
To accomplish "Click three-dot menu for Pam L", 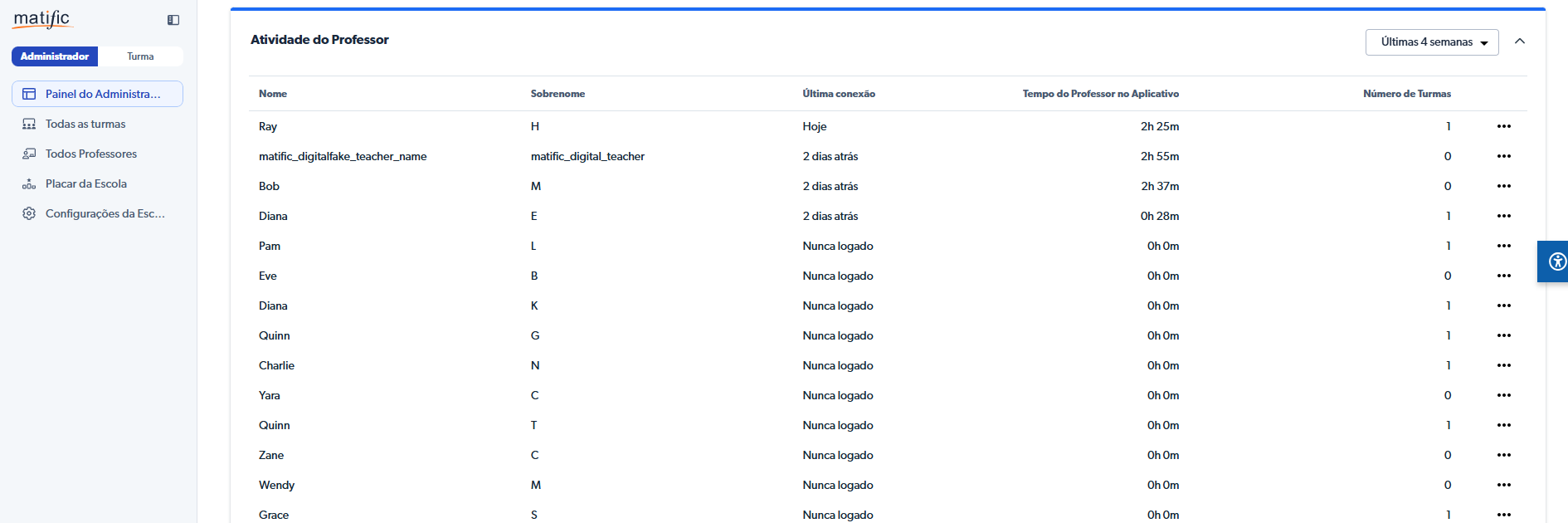I will point(1503,246).
